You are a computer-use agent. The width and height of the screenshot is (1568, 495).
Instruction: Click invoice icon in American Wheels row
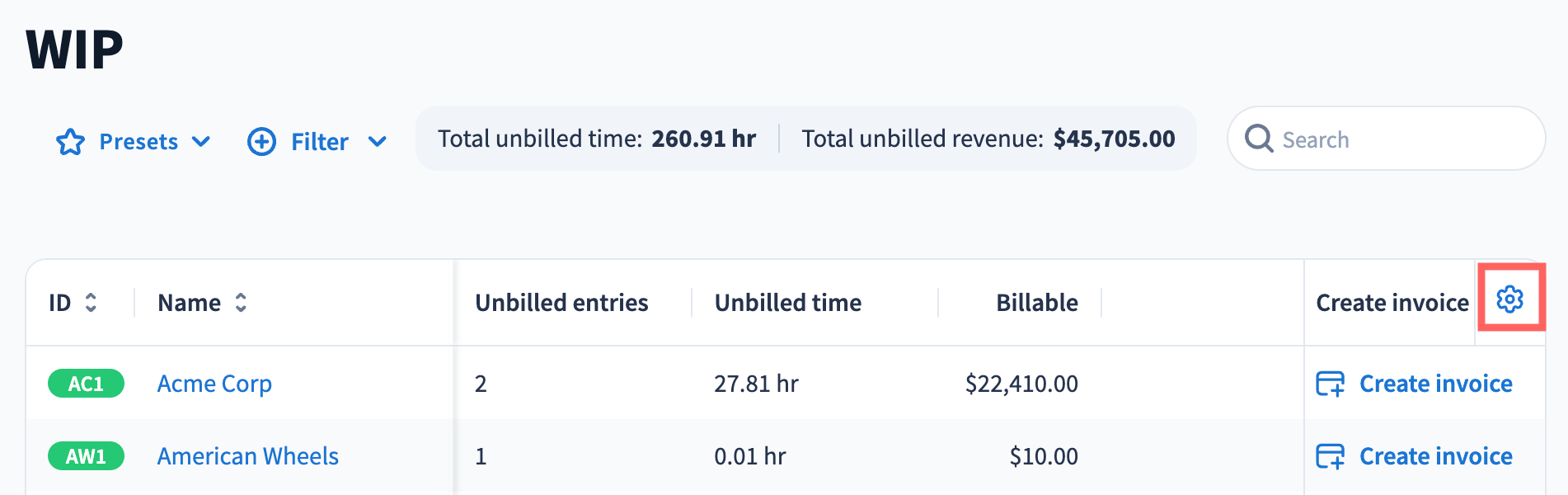click(1330, 456)
